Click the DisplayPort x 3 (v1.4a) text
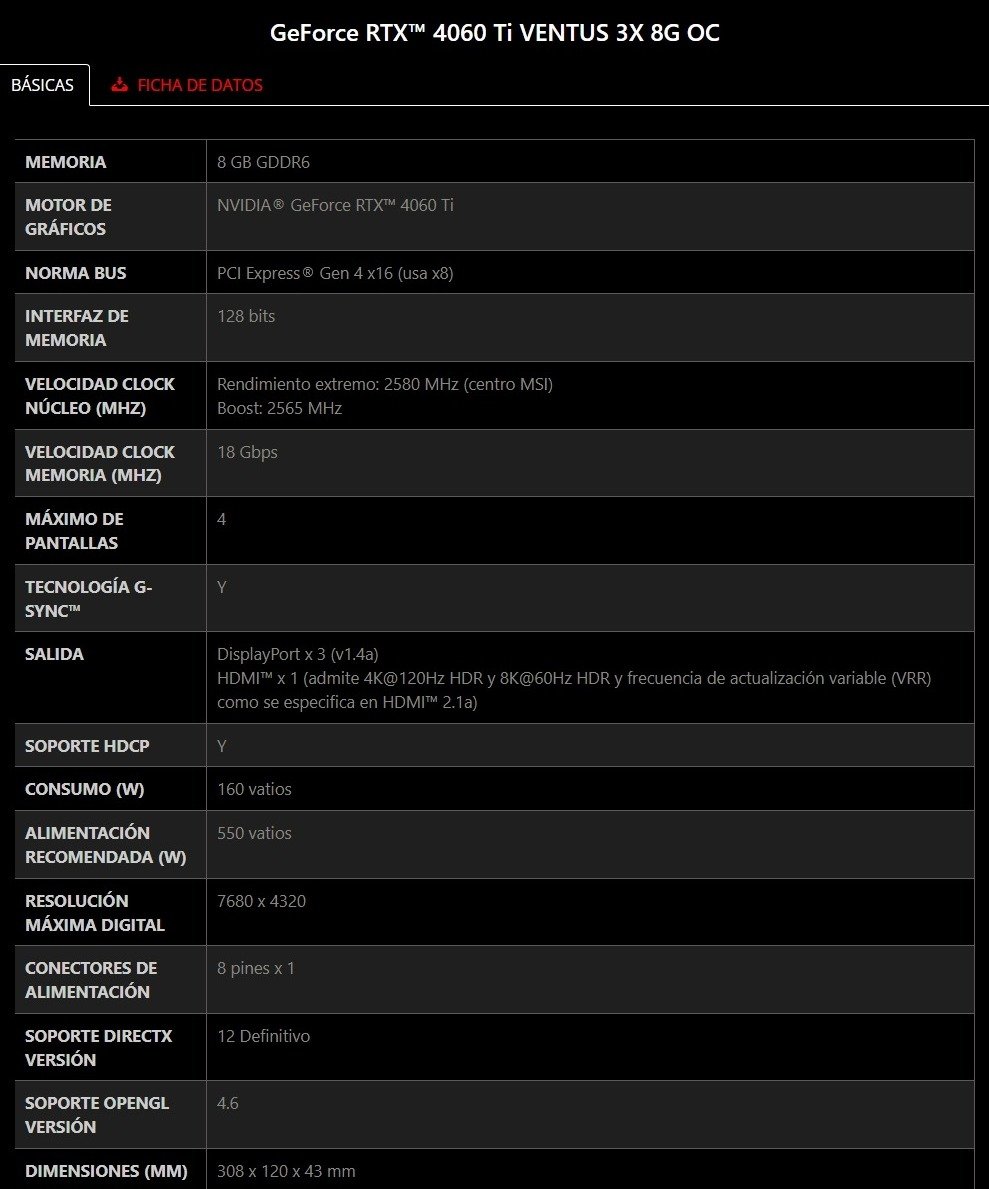989x1189 pixels. pyautogui.click(x=297, y=654)
